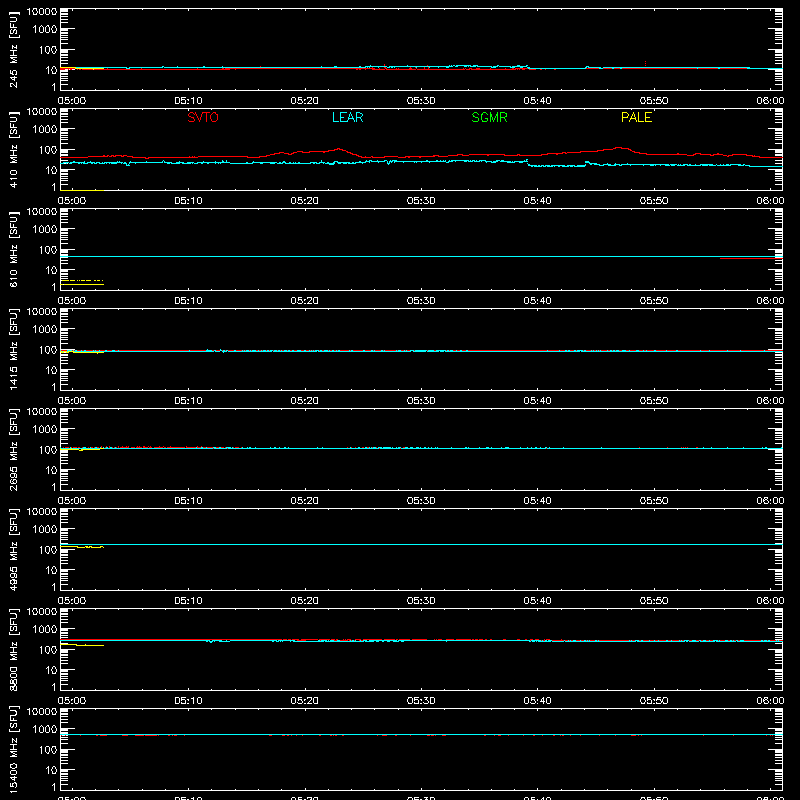Viewport: 800px width, 800px height.
Task: Click the 10000 y-axis value of 245 MHz panel
Action: point(42,12)
